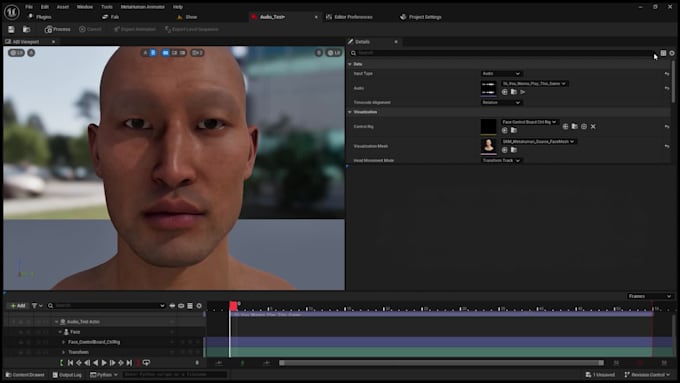Close the AB Viewport panel tab
This screenshot has width=680, height=383.
53,42
